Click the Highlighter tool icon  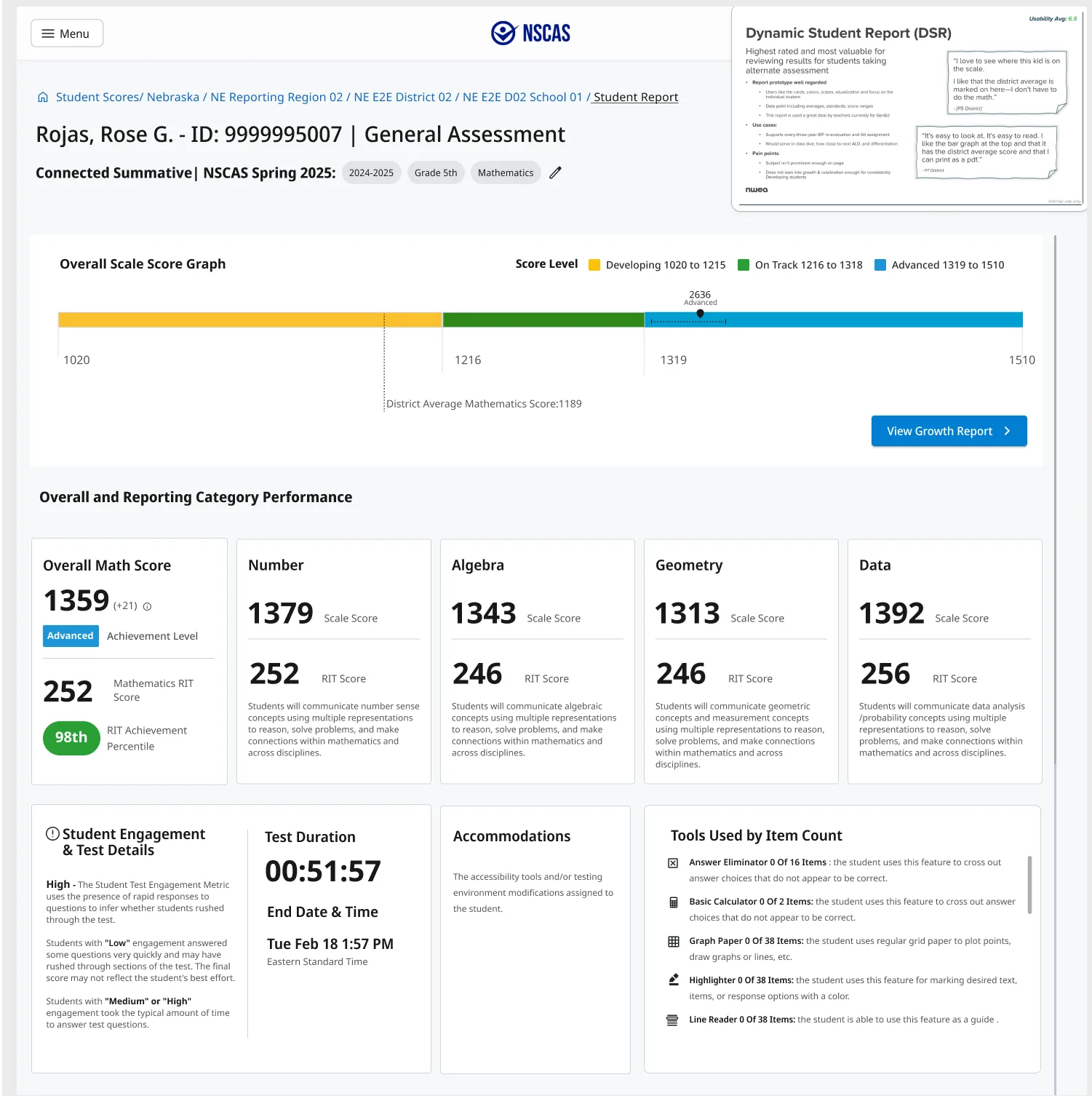pos(673,980)
